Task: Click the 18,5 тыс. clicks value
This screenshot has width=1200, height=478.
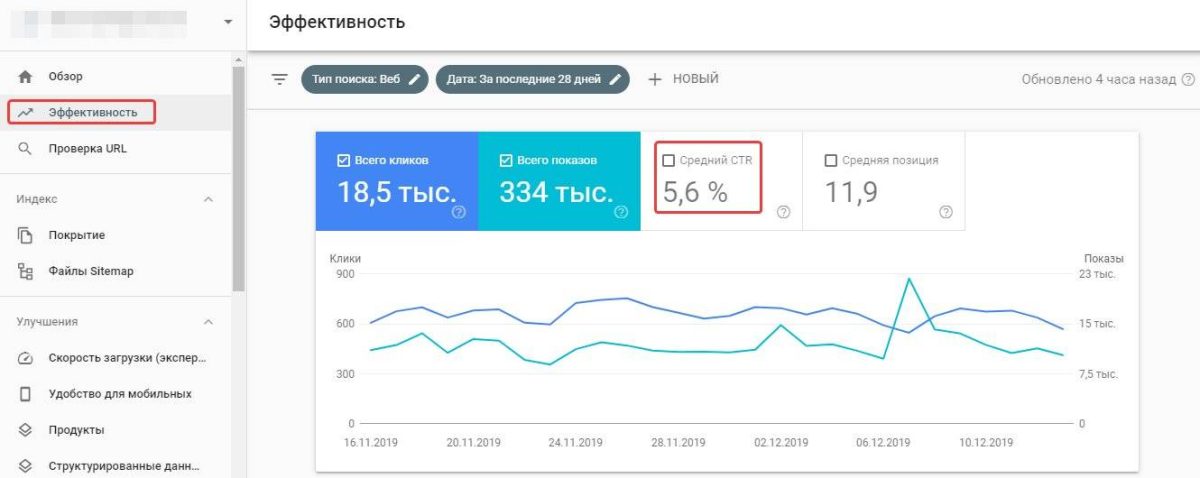Action: pyautogui.click(x=396, y=192)
